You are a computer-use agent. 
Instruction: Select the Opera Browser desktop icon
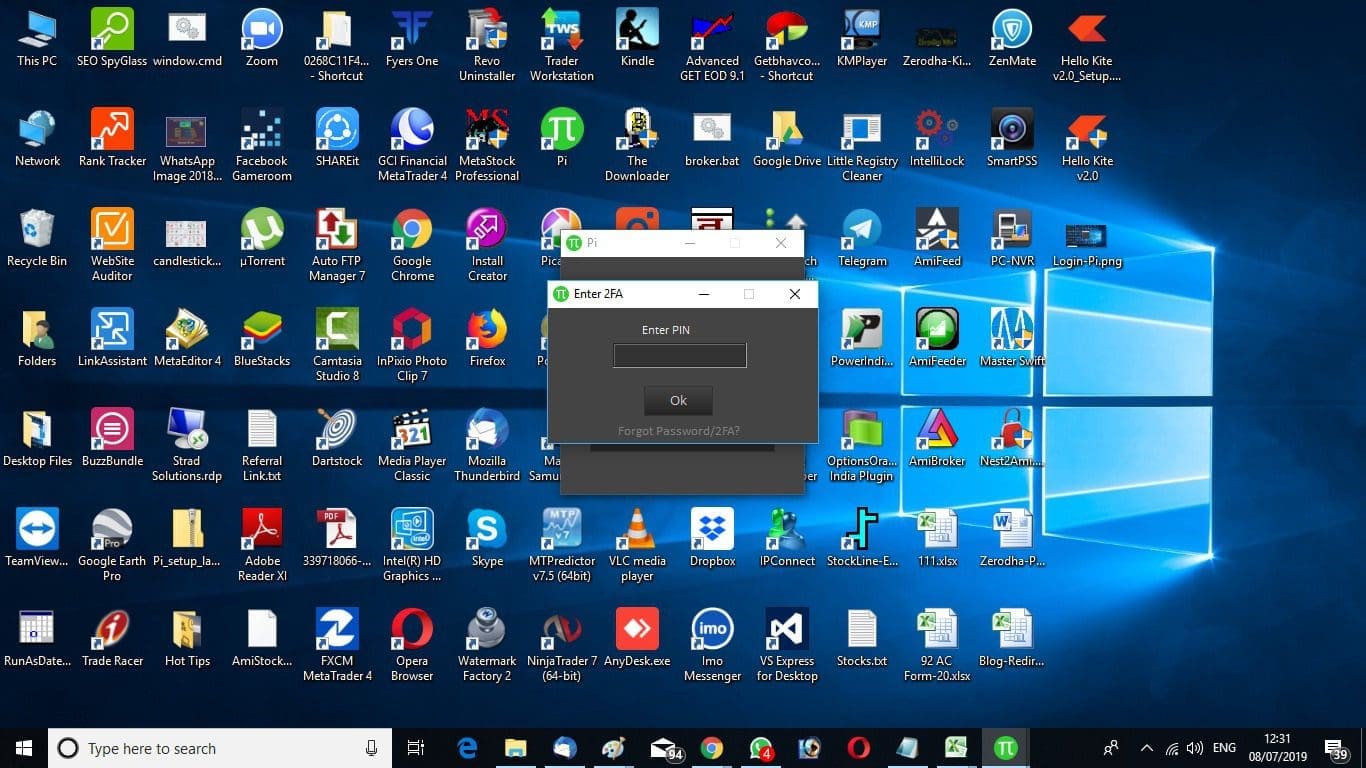[412, 645]
